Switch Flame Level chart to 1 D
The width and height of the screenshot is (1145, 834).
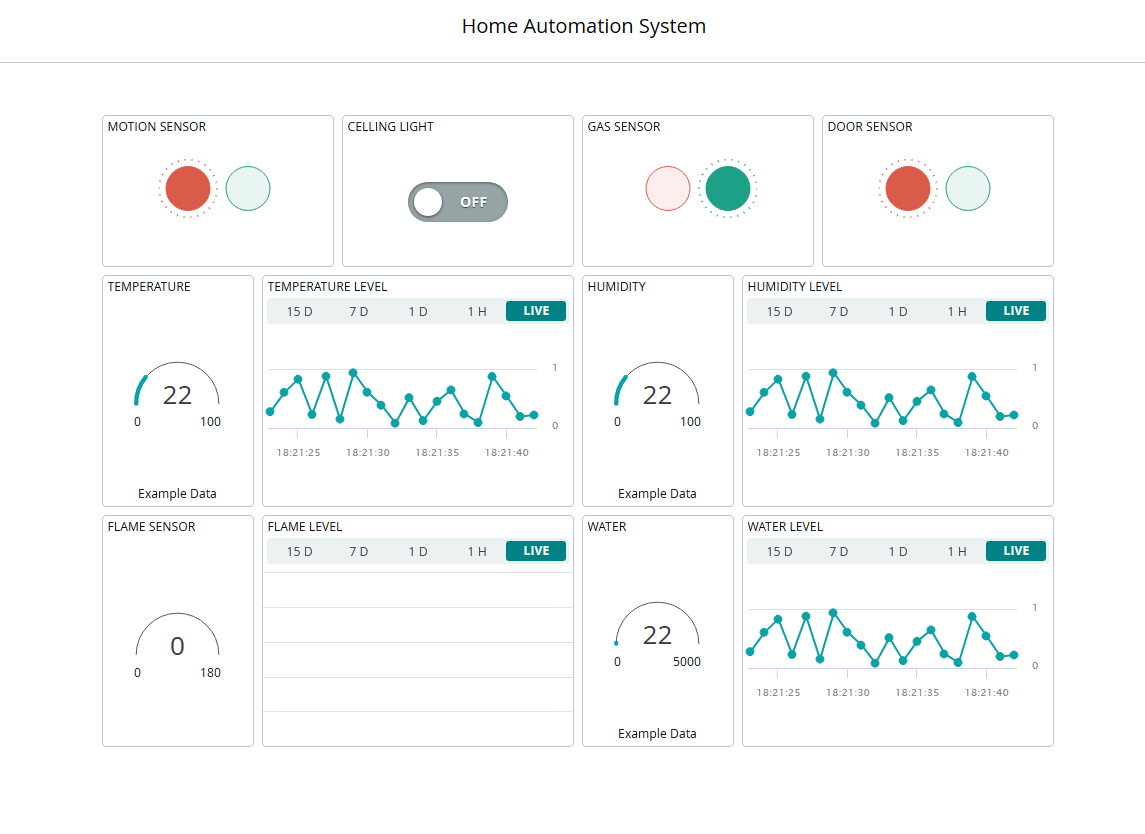418,551
